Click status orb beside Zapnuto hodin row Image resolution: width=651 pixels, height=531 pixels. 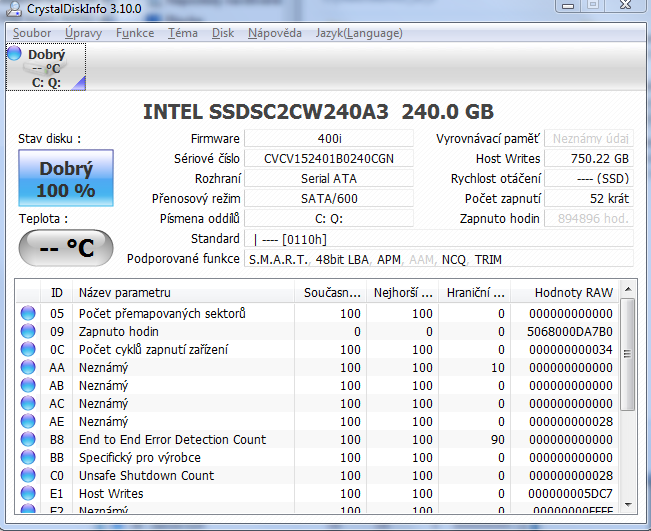(x=28, y=332)
